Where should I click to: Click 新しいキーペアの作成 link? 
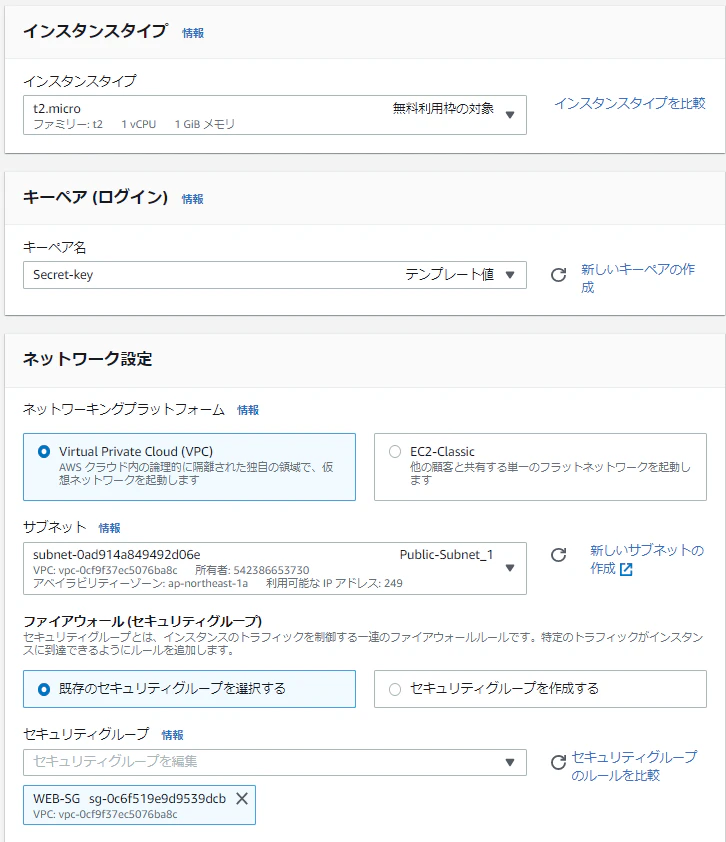tap(638, 278)
